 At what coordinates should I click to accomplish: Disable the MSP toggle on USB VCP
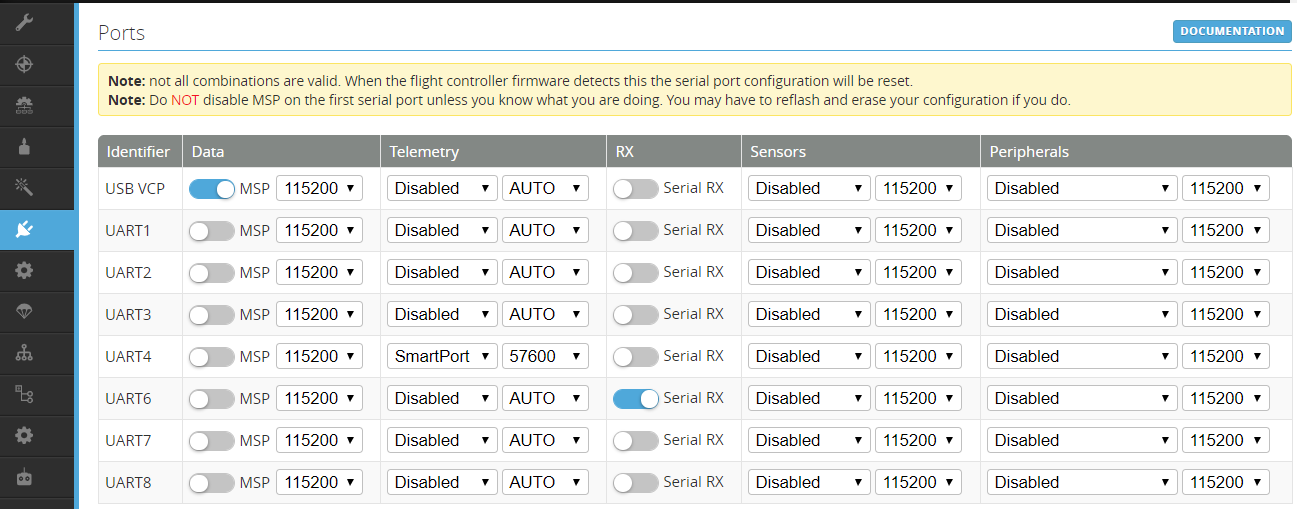pos(211,188)
